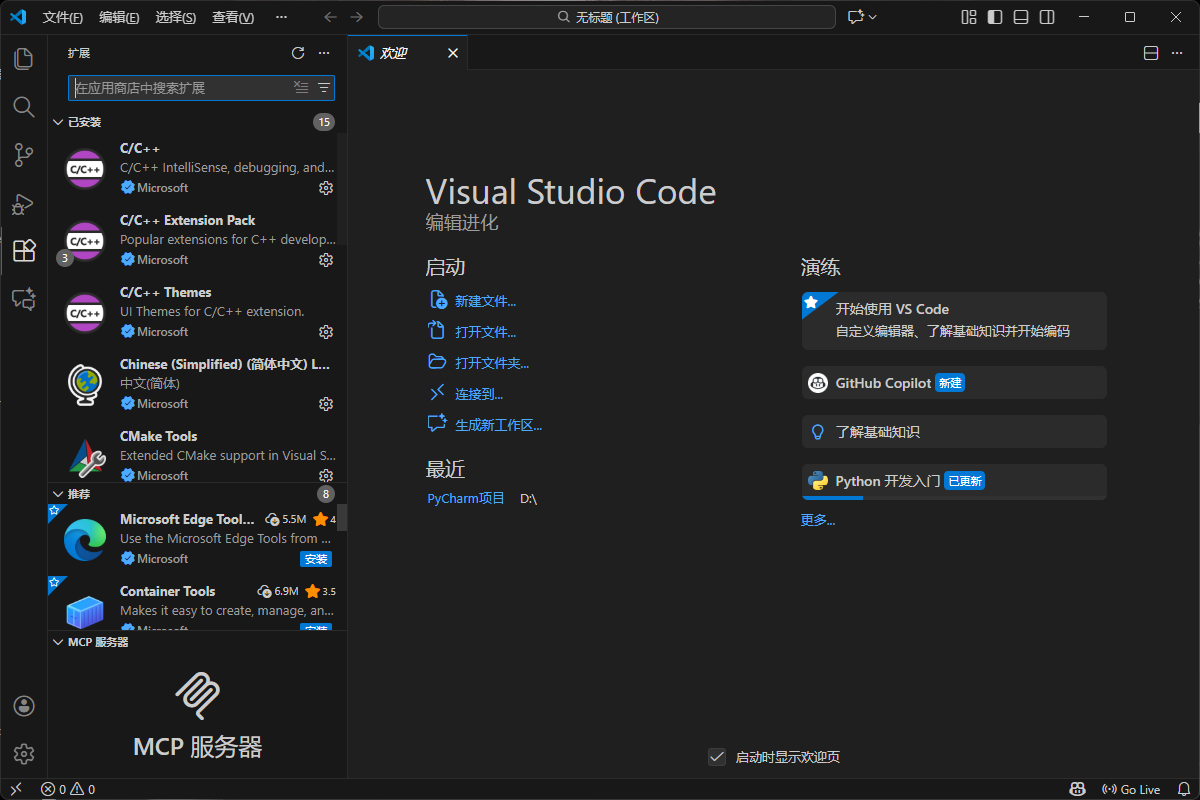Open settings gear for C/C++ Extension Pack
Viewport: 1200px width, 800px height.
326,260
